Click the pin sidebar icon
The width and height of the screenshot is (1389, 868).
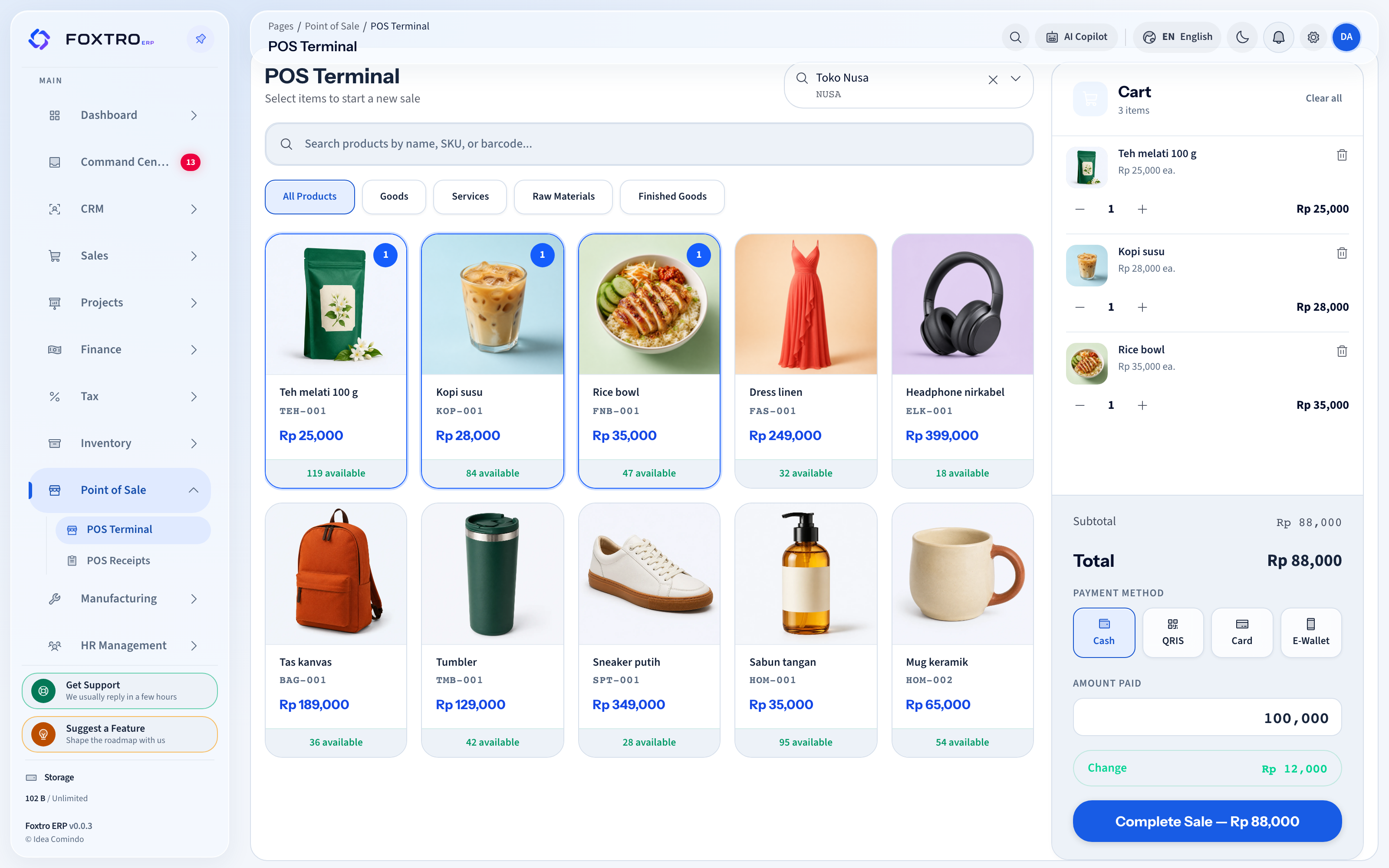[200, 39]
